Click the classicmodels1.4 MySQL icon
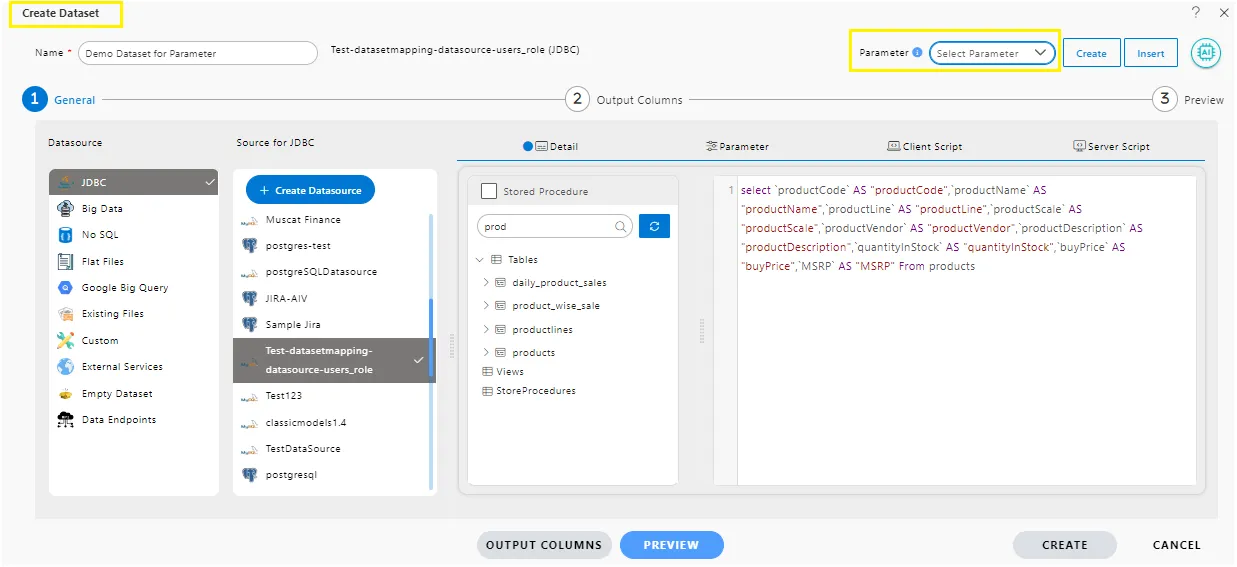The width and height of the screenshot is (1237, 567). [249, 423]
